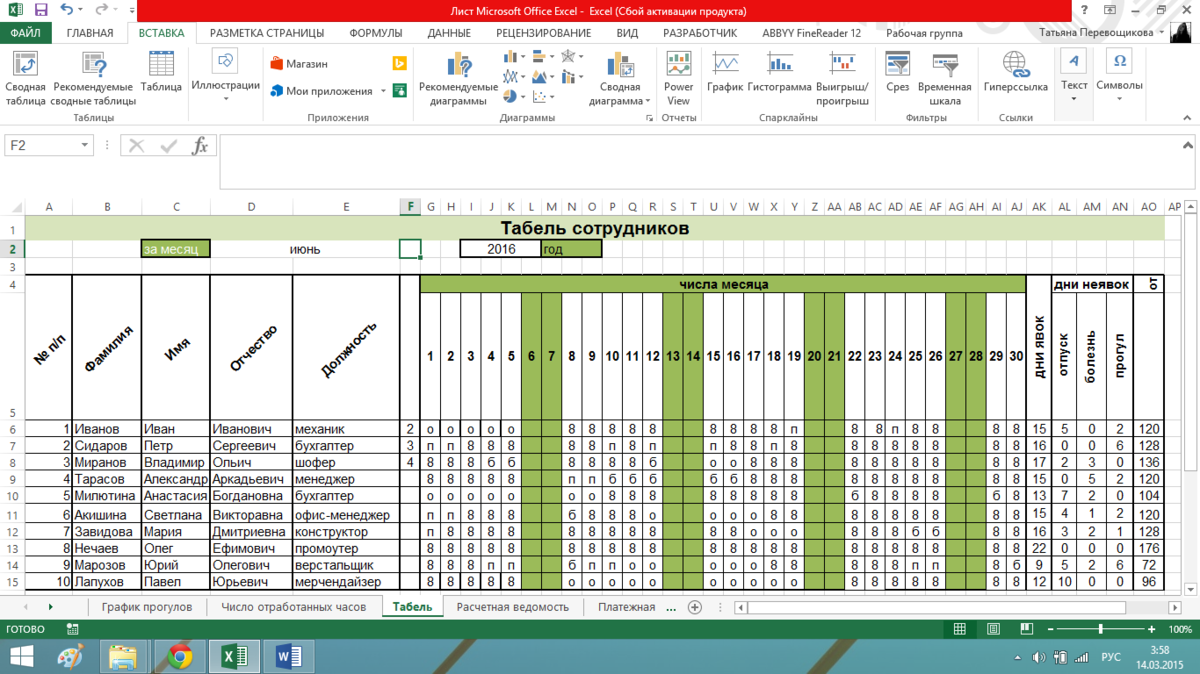Click the Временная шкала (Timeline) icon

pos(945,78)
